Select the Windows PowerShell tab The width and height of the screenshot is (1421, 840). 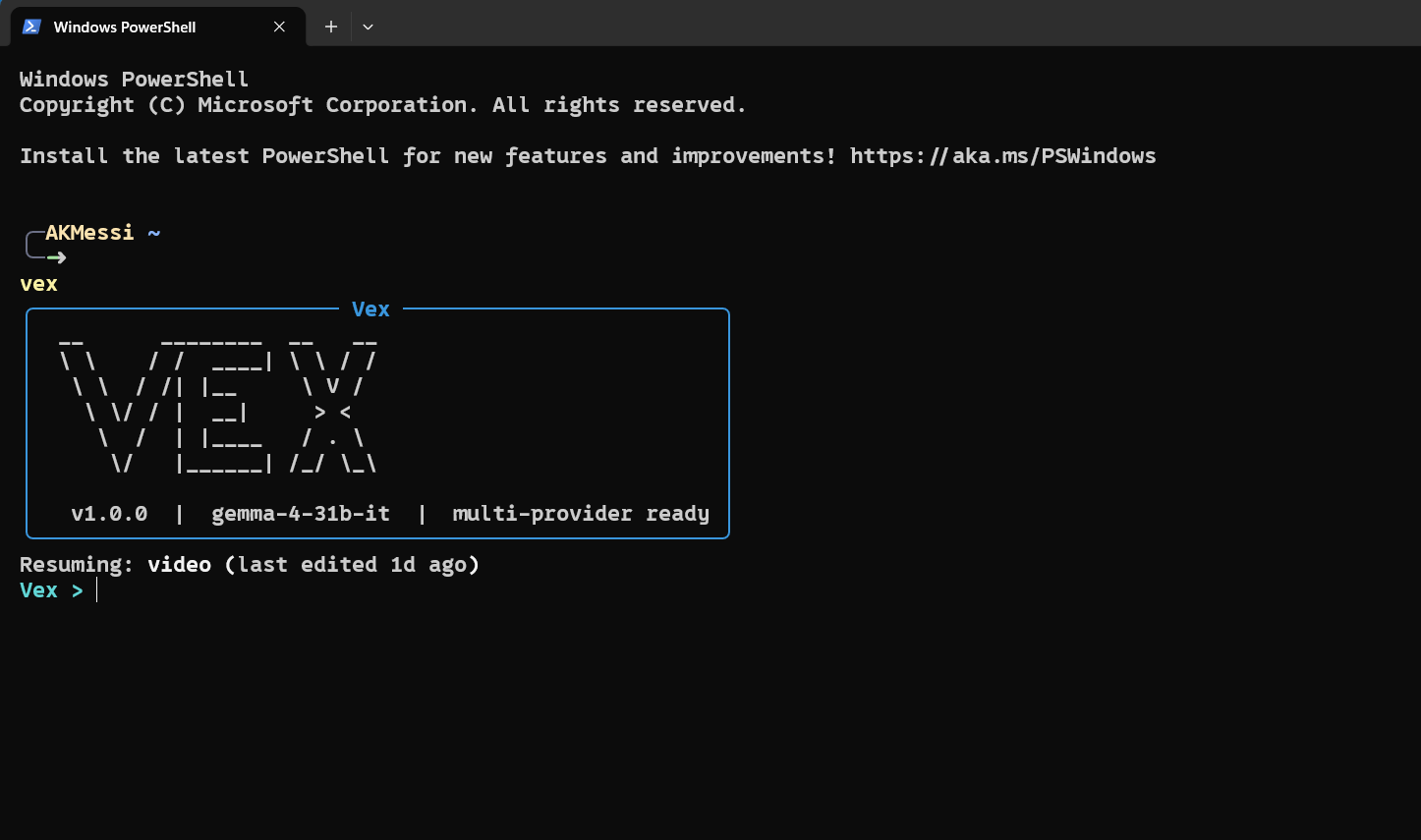(158, 27)
